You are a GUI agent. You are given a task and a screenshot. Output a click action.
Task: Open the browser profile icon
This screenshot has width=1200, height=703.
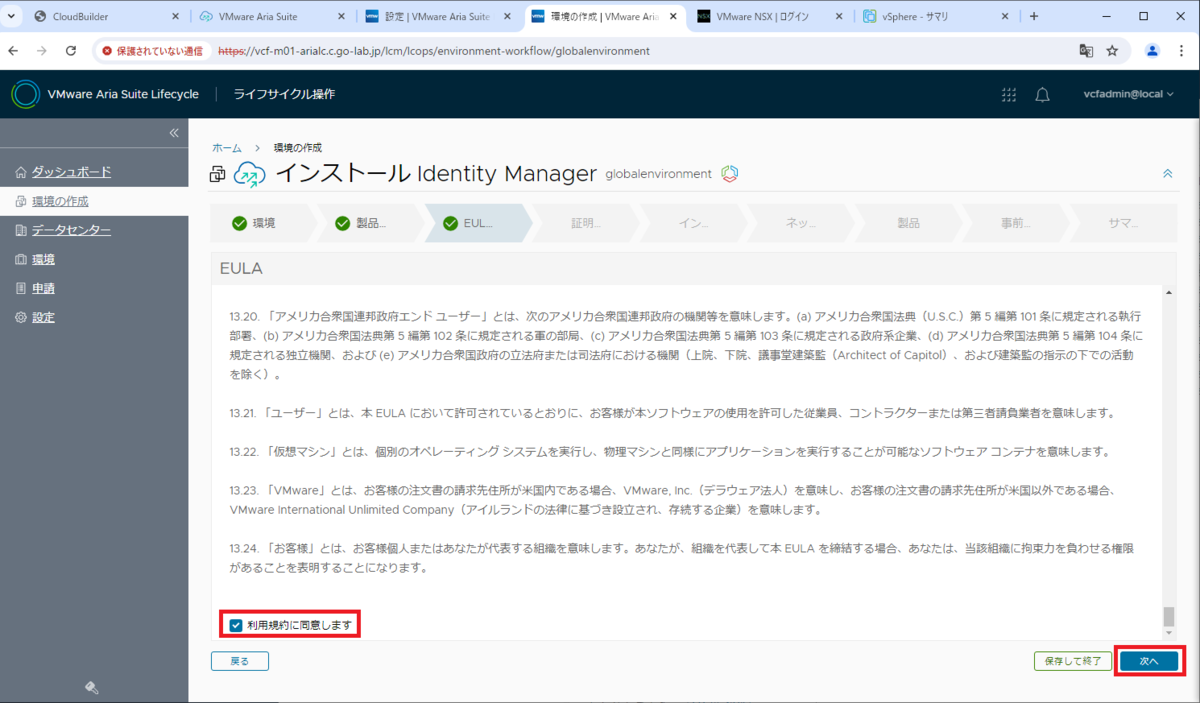pyautogui.click(x=1152, y=50)
